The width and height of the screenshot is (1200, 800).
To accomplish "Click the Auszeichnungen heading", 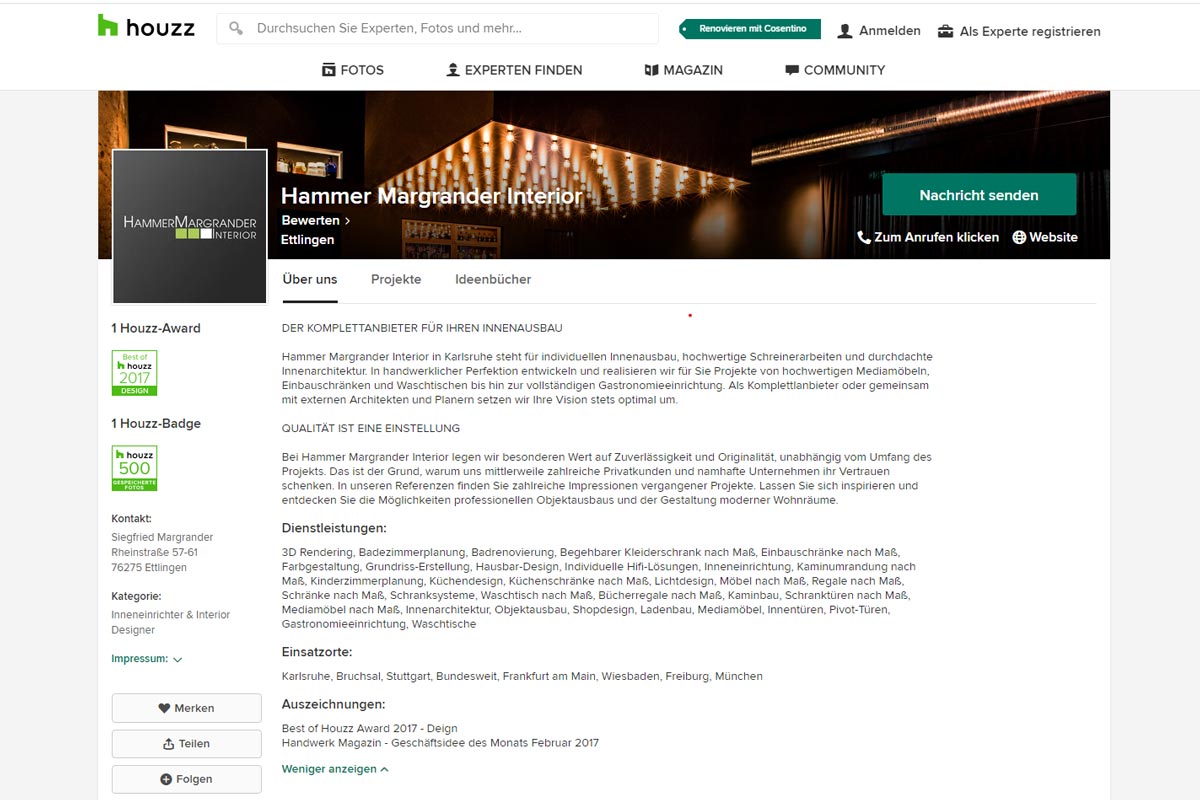I will (333, 704).
